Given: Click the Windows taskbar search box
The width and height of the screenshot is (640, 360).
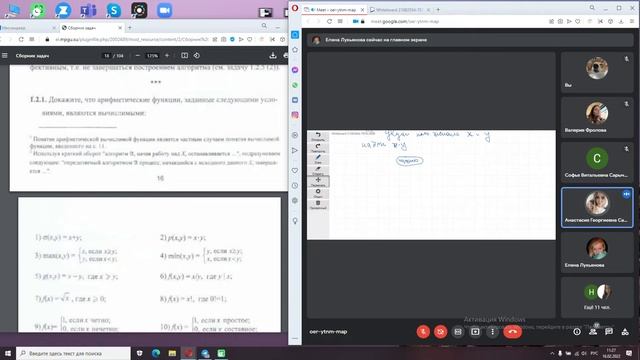Looking at the screenshot, I should (x=73, y=353).
